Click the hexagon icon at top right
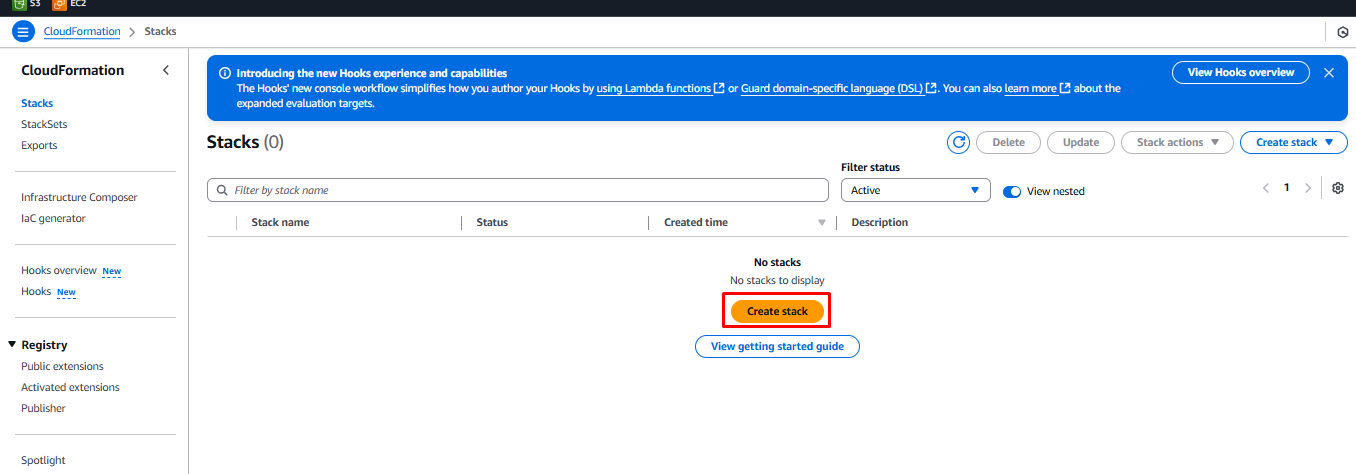 [1343, 32]
